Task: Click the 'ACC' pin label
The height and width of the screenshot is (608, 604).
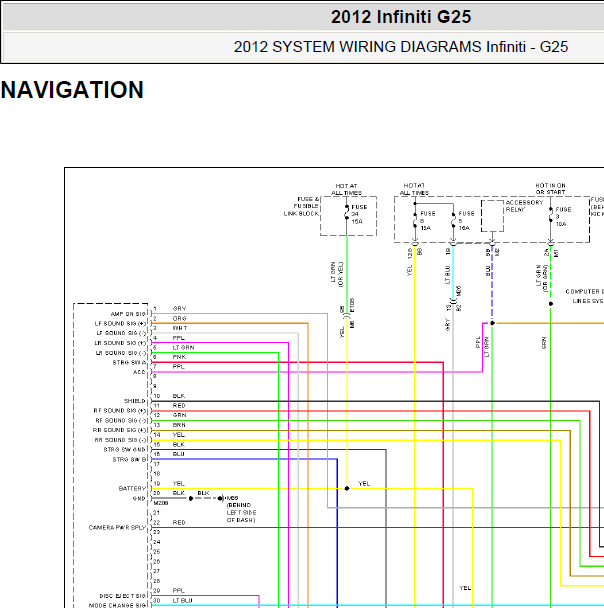Action: coord(139,372)
